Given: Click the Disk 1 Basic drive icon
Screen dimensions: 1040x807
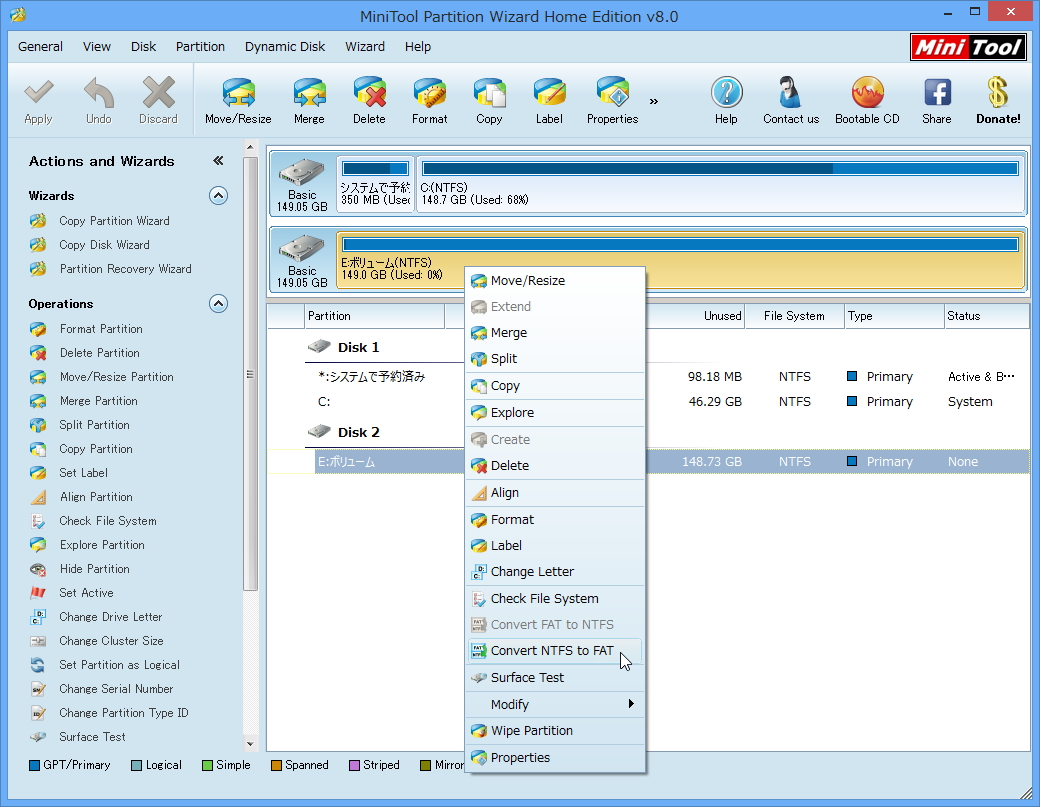Looking at the screenshot, I should 302,172.
